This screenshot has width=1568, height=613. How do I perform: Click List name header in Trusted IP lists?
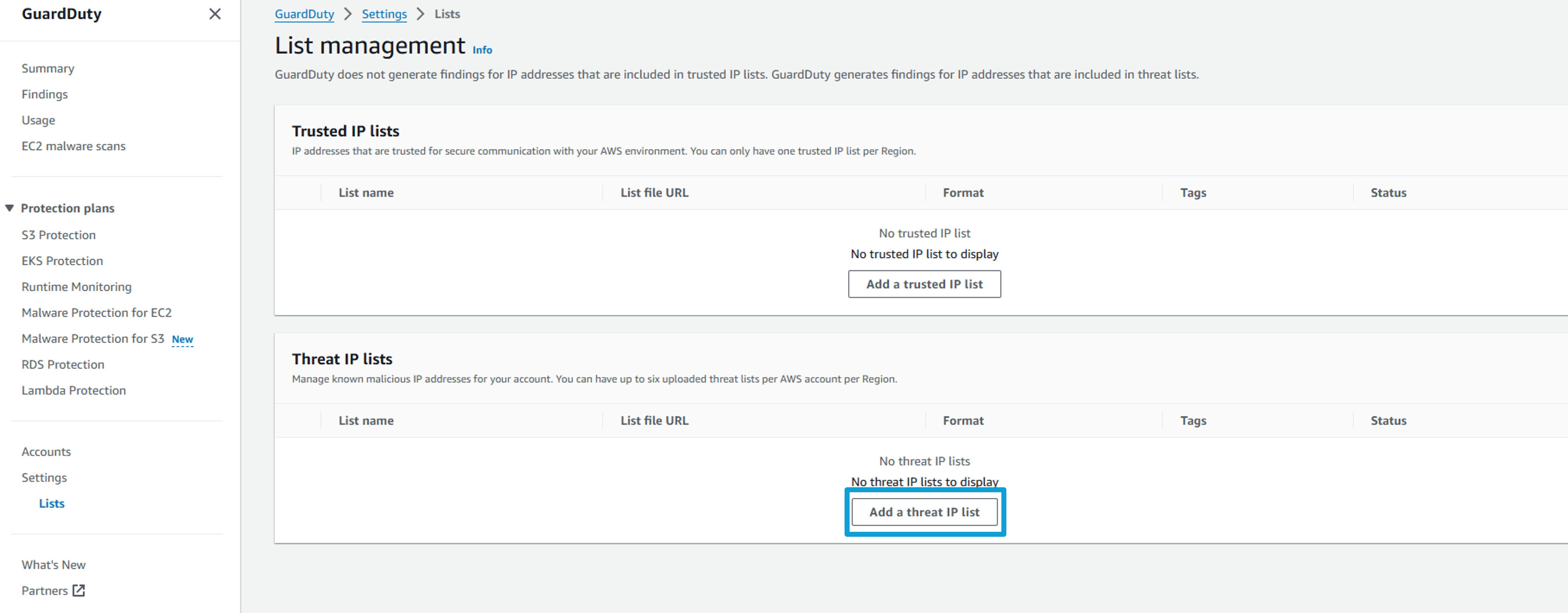(366, 193)
